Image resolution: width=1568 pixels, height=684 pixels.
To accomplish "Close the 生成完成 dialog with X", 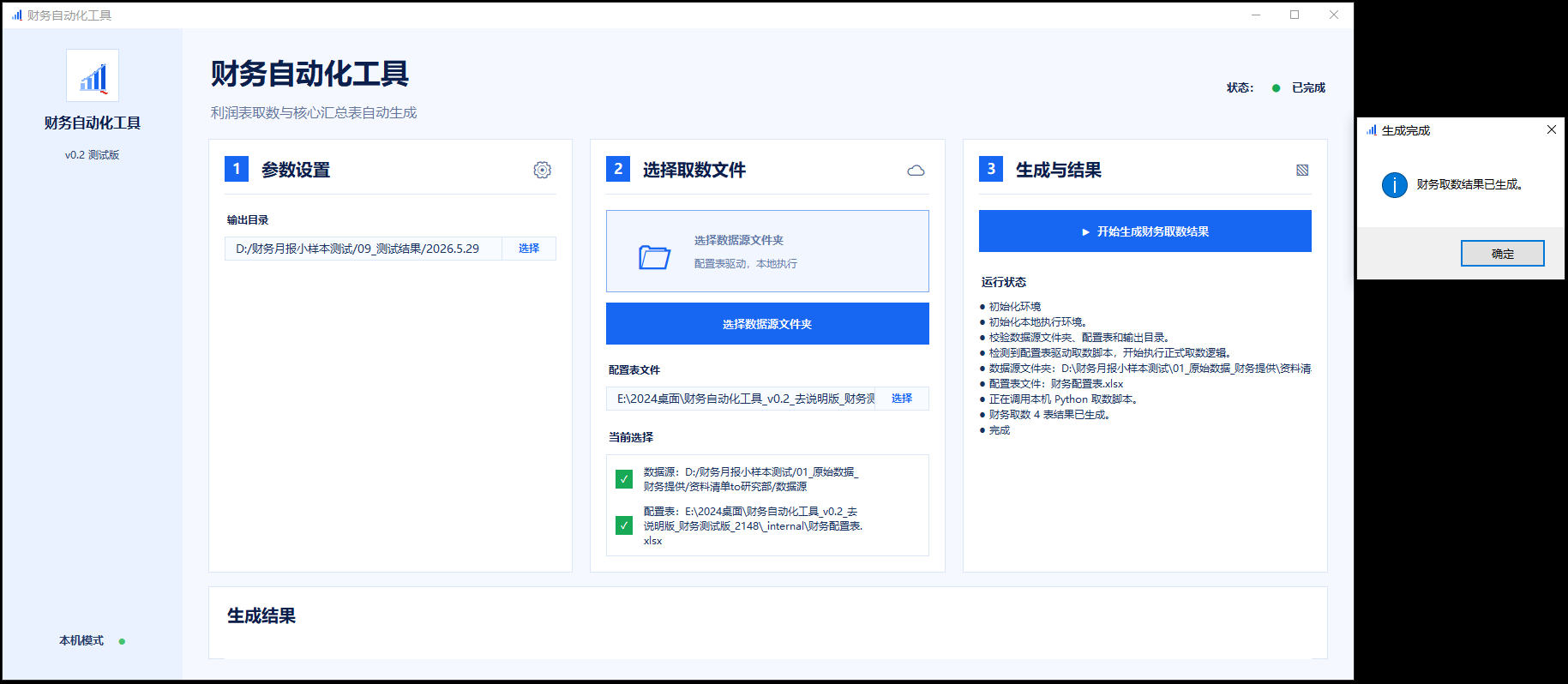I will (1552, 129).
